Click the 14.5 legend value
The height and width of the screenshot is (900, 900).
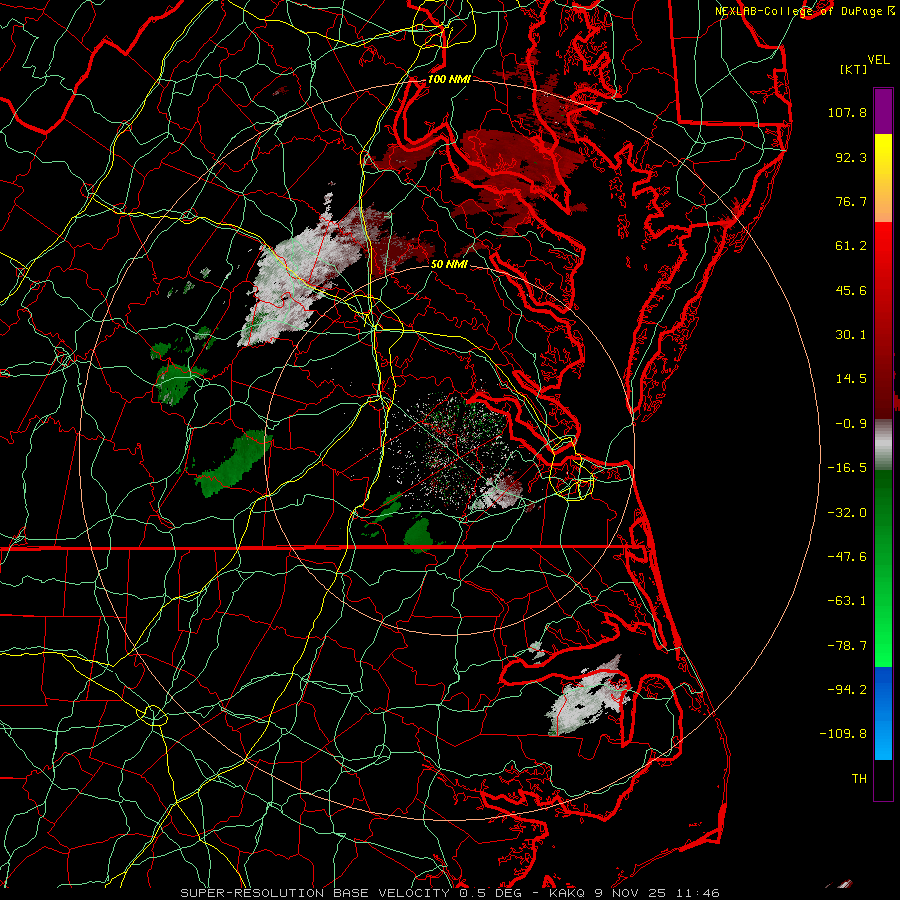(851, 379)
